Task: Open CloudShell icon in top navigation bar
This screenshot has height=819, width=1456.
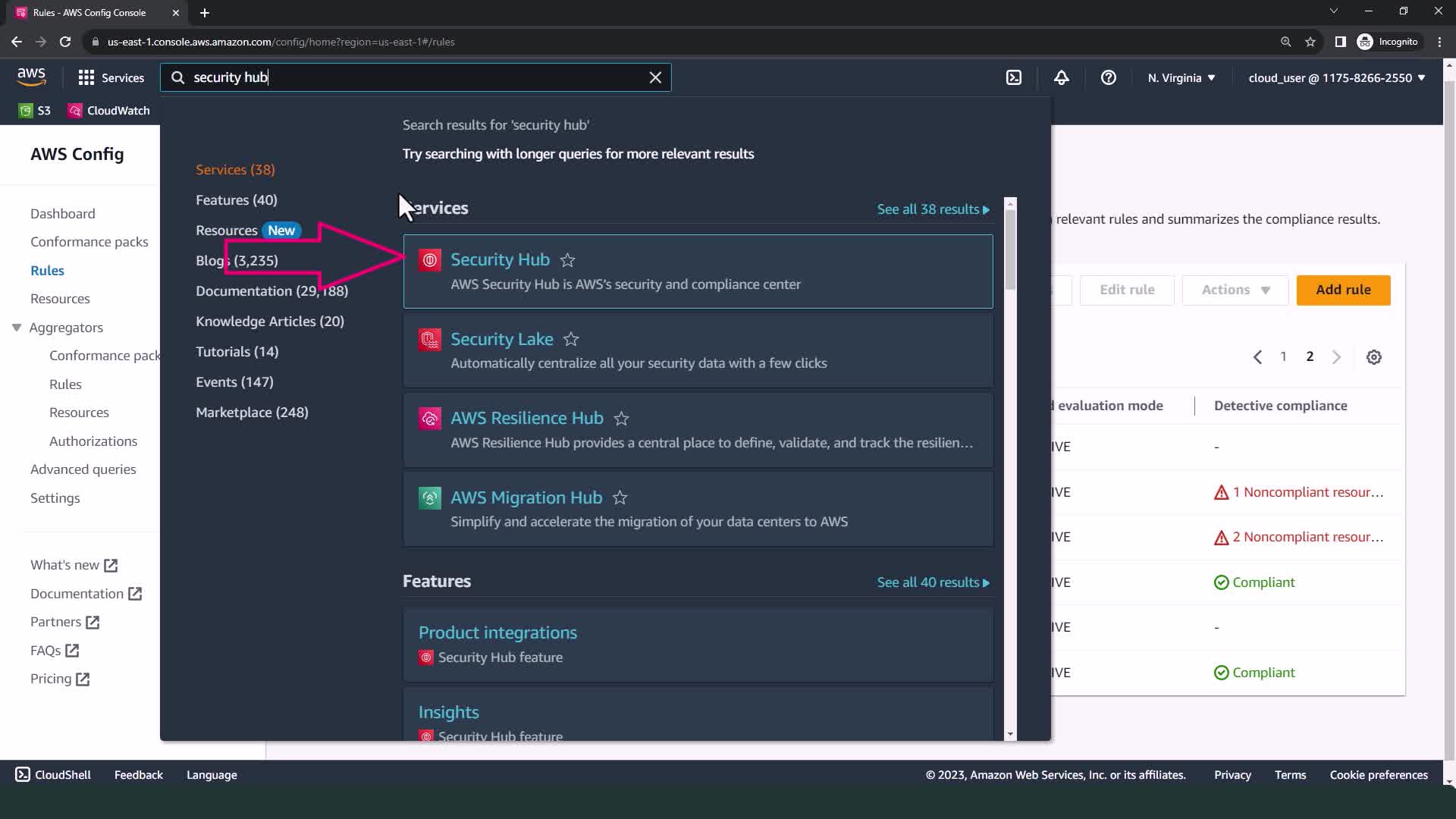Action: [x=1014, y=77]
